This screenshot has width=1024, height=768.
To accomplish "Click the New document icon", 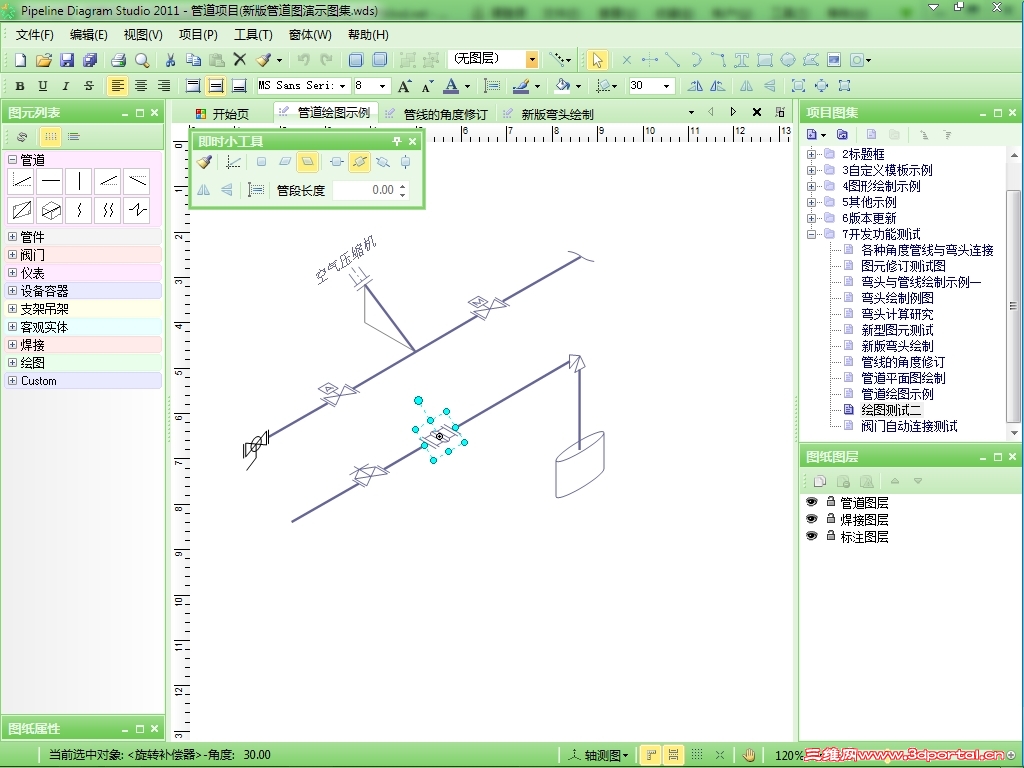I will [x=20, y=60].
